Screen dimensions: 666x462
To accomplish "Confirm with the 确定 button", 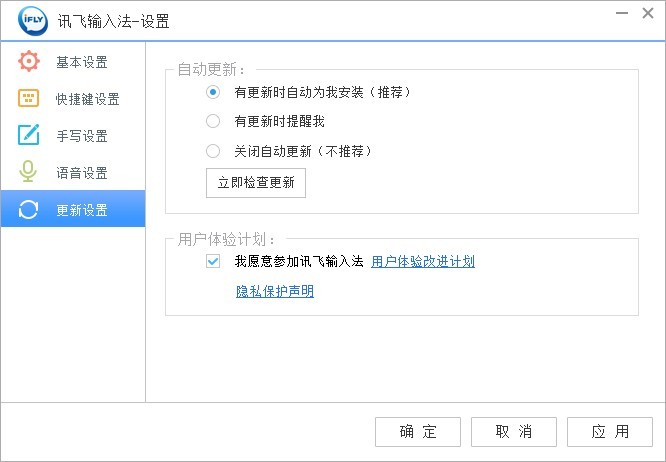I will point(418,432).
